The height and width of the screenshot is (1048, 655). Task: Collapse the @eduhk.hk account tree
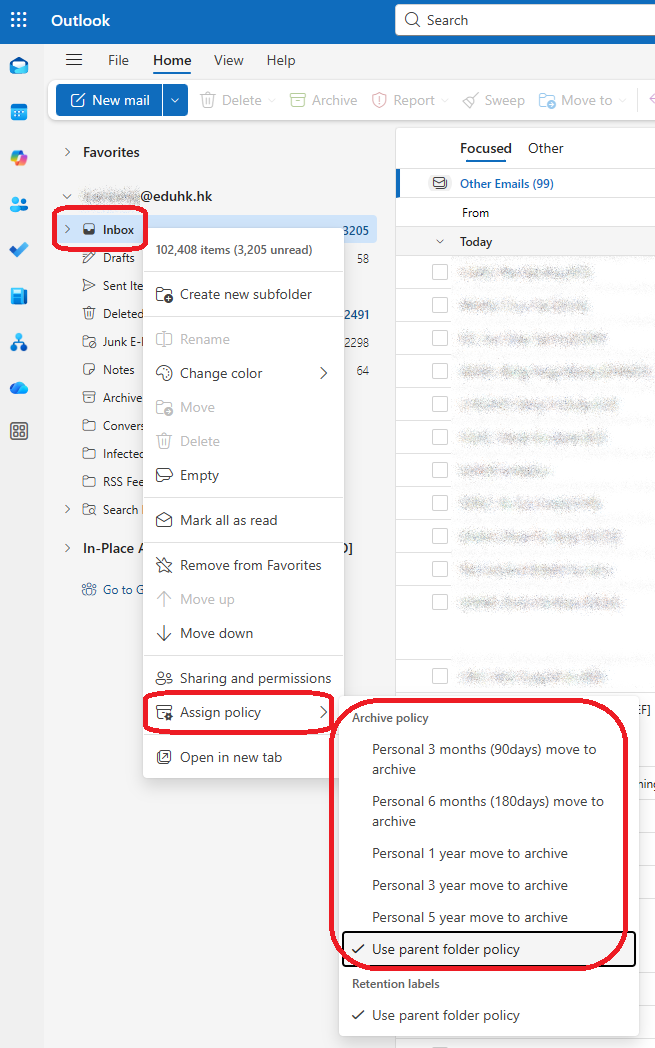click(67, 196)
